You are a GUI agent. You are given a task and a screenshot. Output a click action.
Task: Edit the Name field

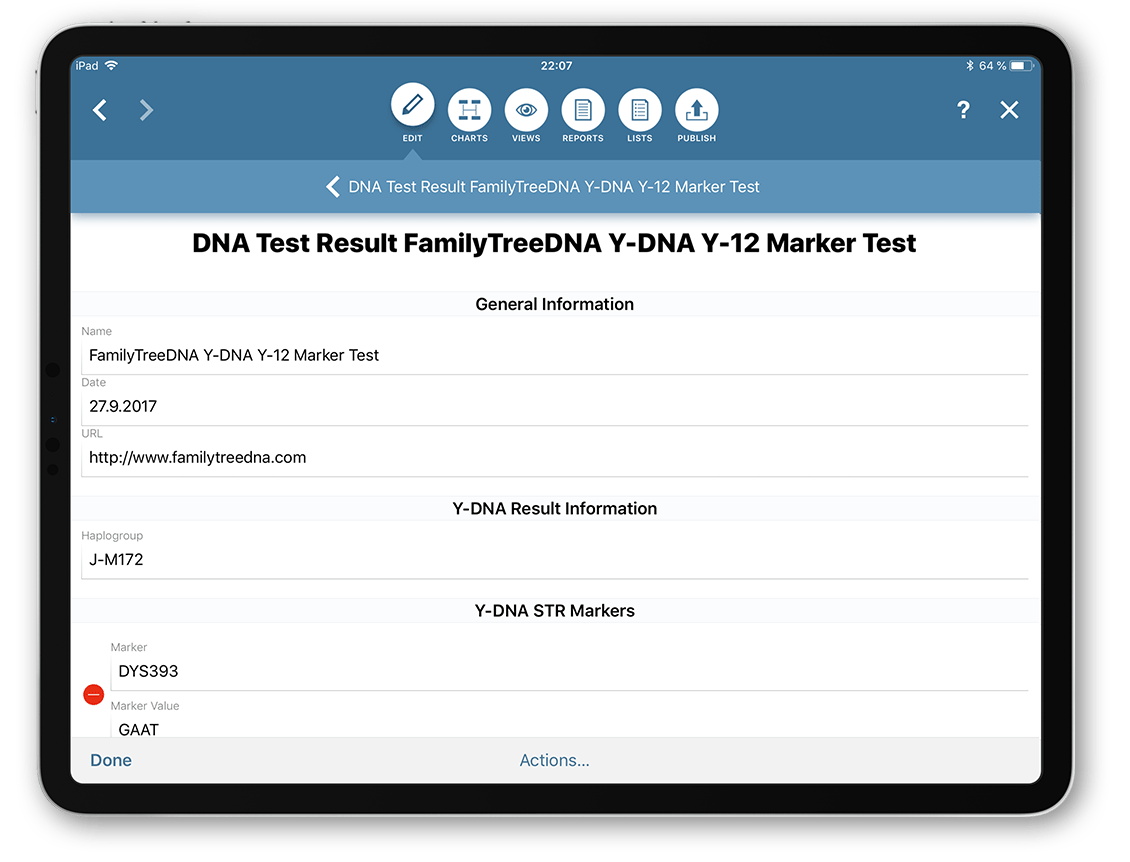pos(555,355)
